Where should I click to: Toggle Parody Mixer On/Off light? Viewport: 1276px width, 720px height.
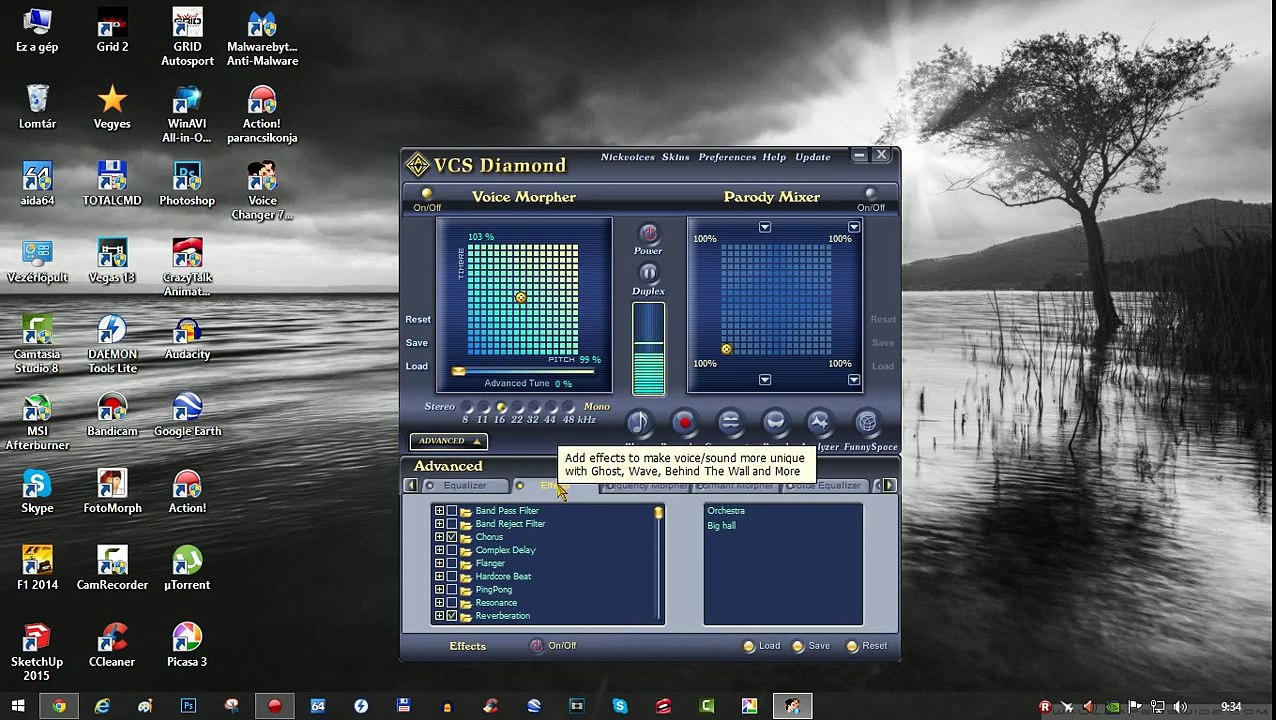point(870,194)
